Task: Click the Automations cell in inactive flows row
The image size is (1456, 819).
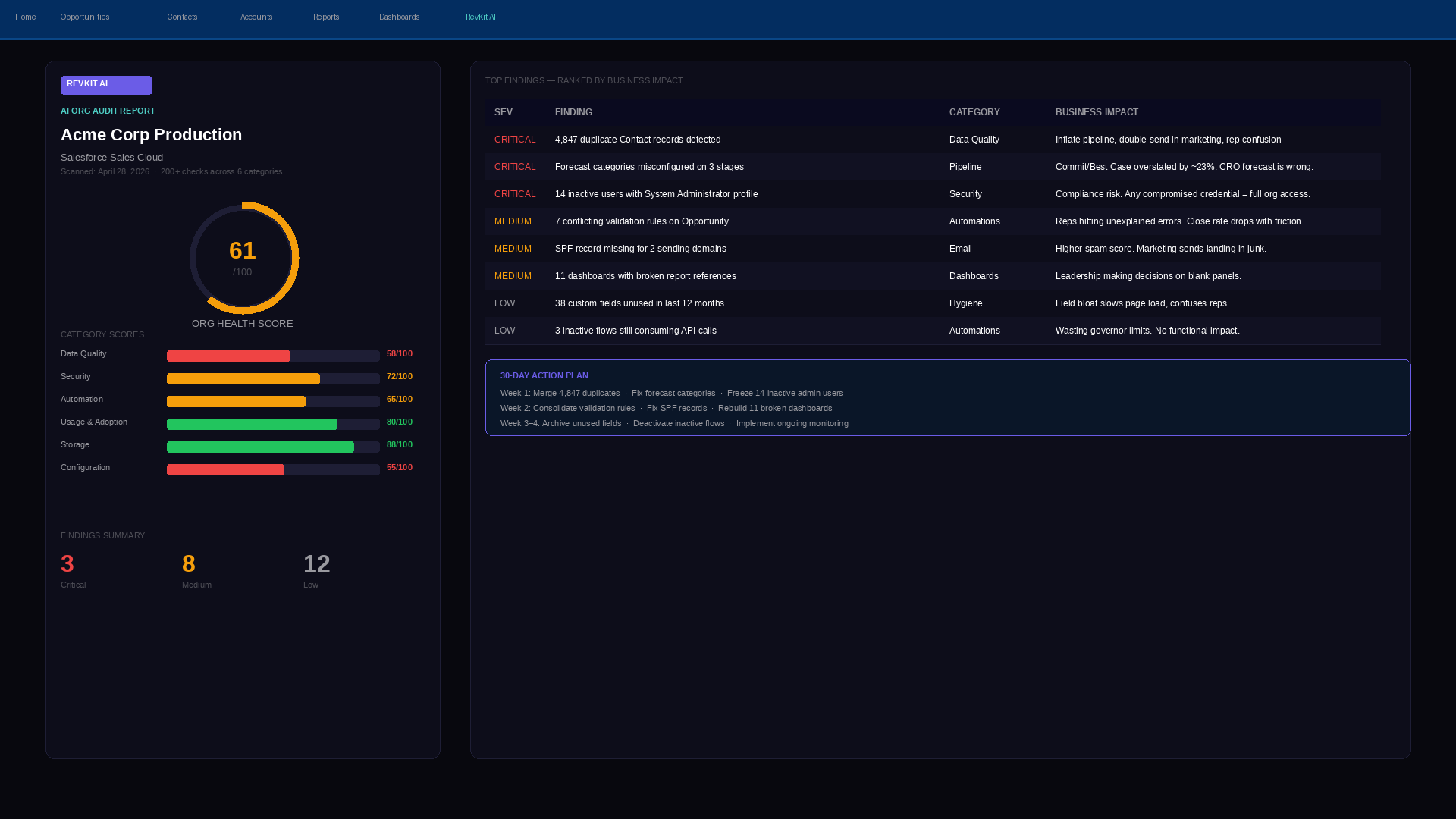Action: [x=974, y=331]
